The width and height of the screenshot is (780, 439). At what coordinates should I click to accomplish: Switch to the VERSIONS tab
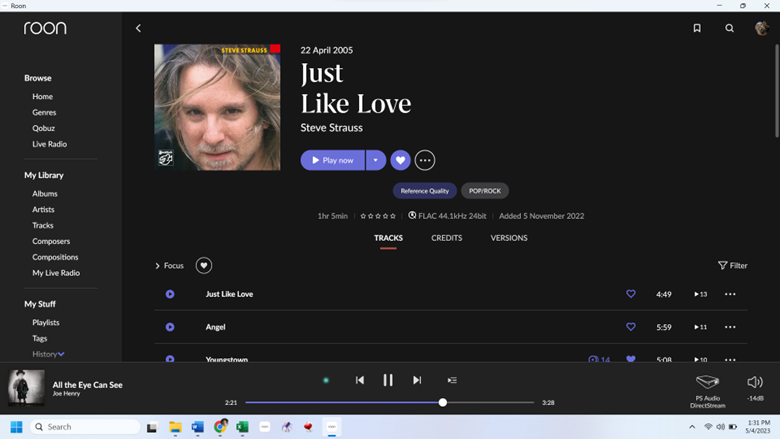(x=509, y=238)
